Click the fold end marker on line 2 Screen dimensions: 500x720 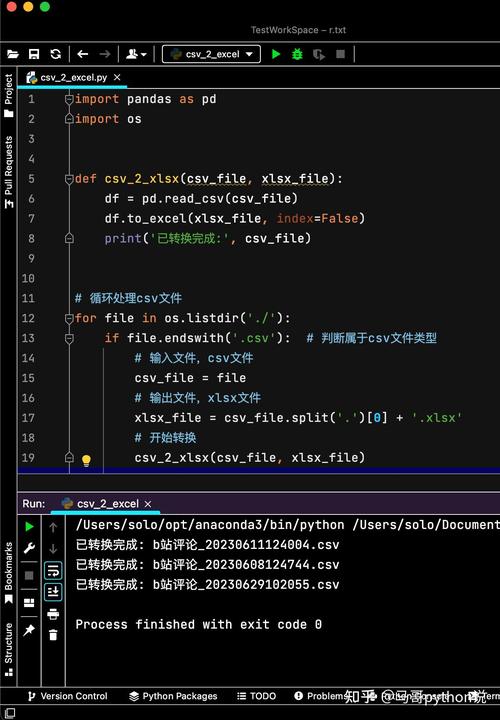[69, 119]
